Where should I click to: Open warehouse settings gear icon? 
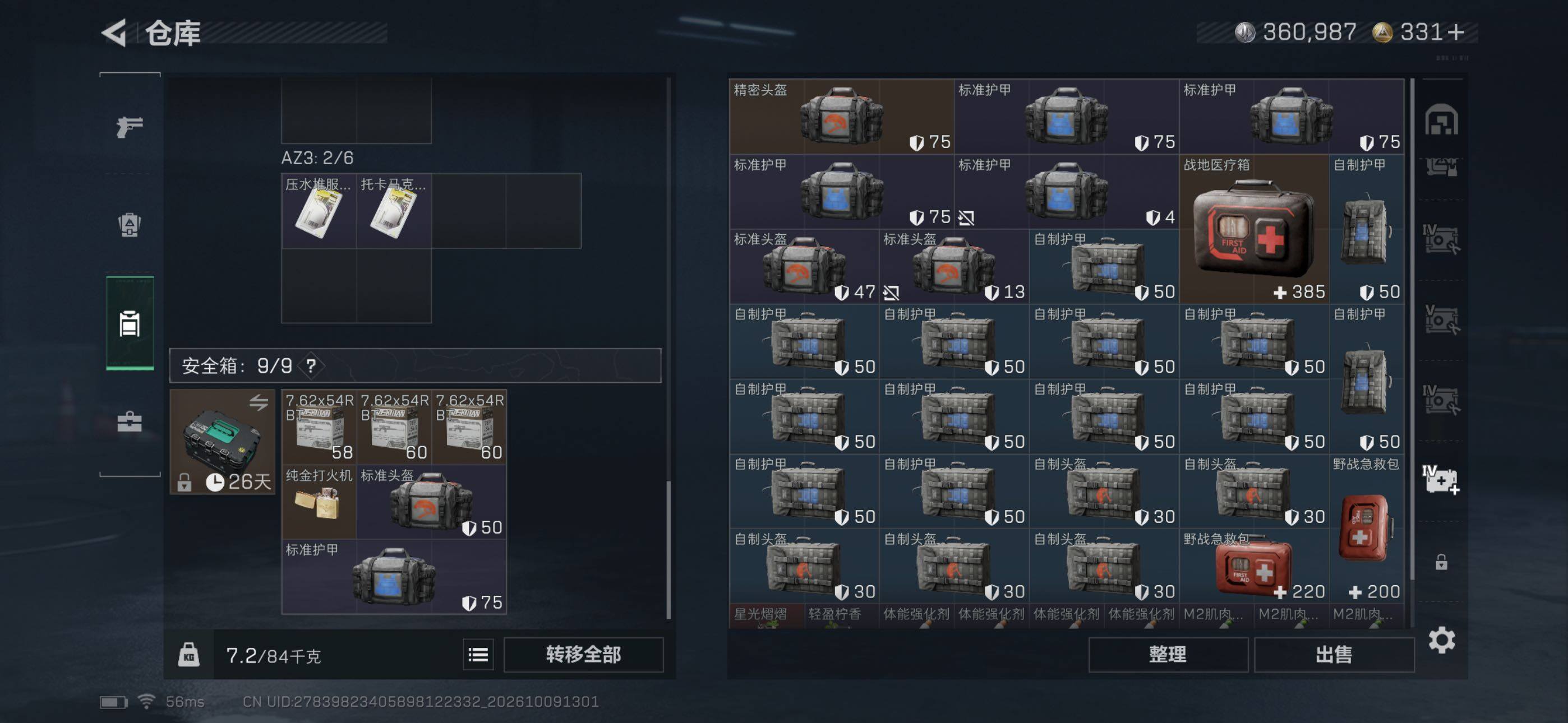1442,640
